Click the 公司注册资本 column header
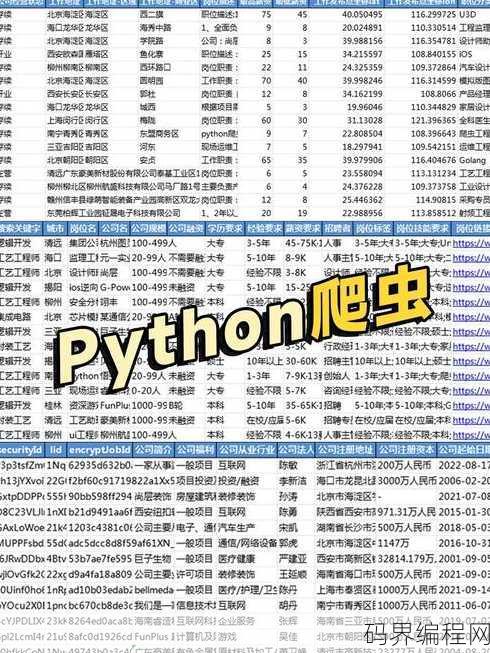This screenshot has height=653, width=490. (x=407, y=450)
